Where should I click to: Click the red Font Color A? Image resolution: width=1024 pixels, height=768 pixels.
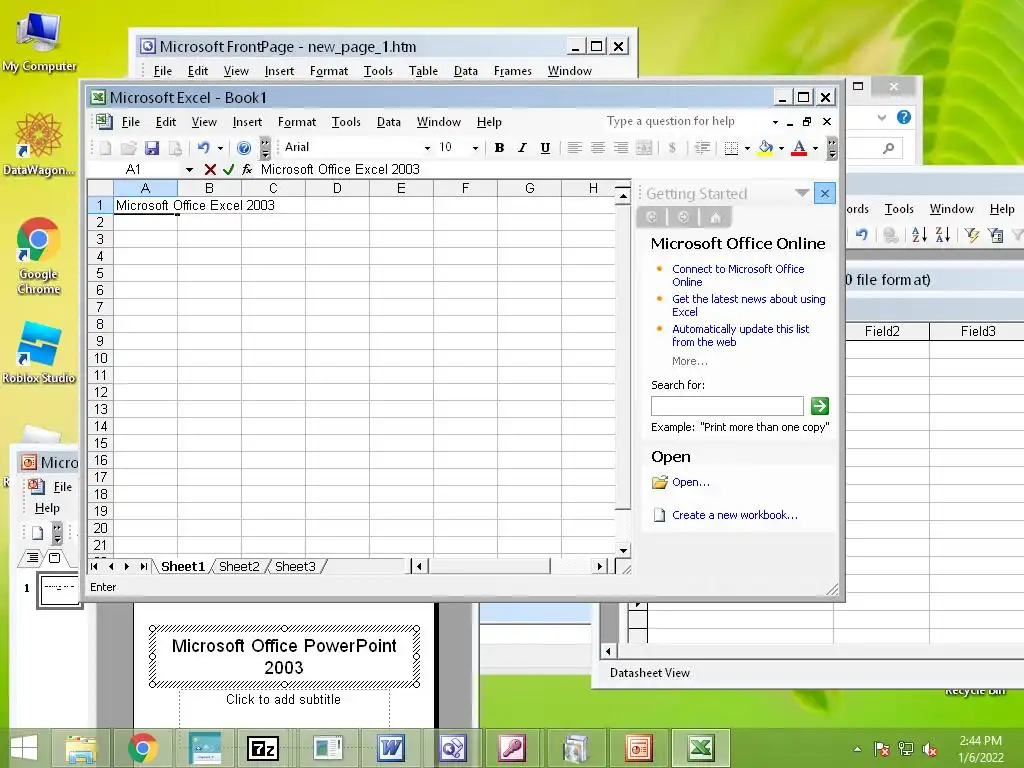point(799,148)
